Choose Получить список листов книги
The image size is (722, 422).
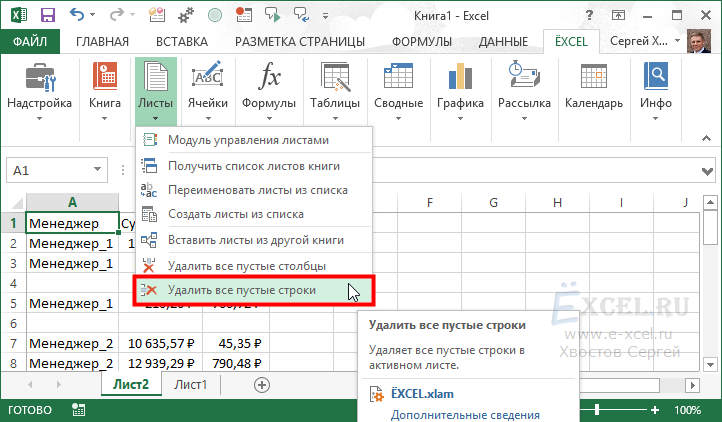click(x=254, y=166)
